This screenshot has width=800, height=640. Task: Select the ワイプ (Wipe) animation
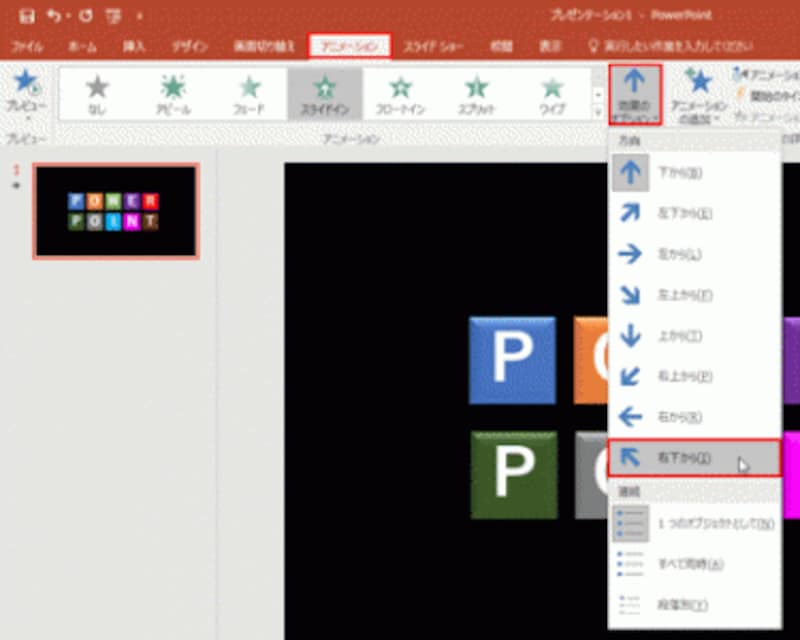coord(553,94)
